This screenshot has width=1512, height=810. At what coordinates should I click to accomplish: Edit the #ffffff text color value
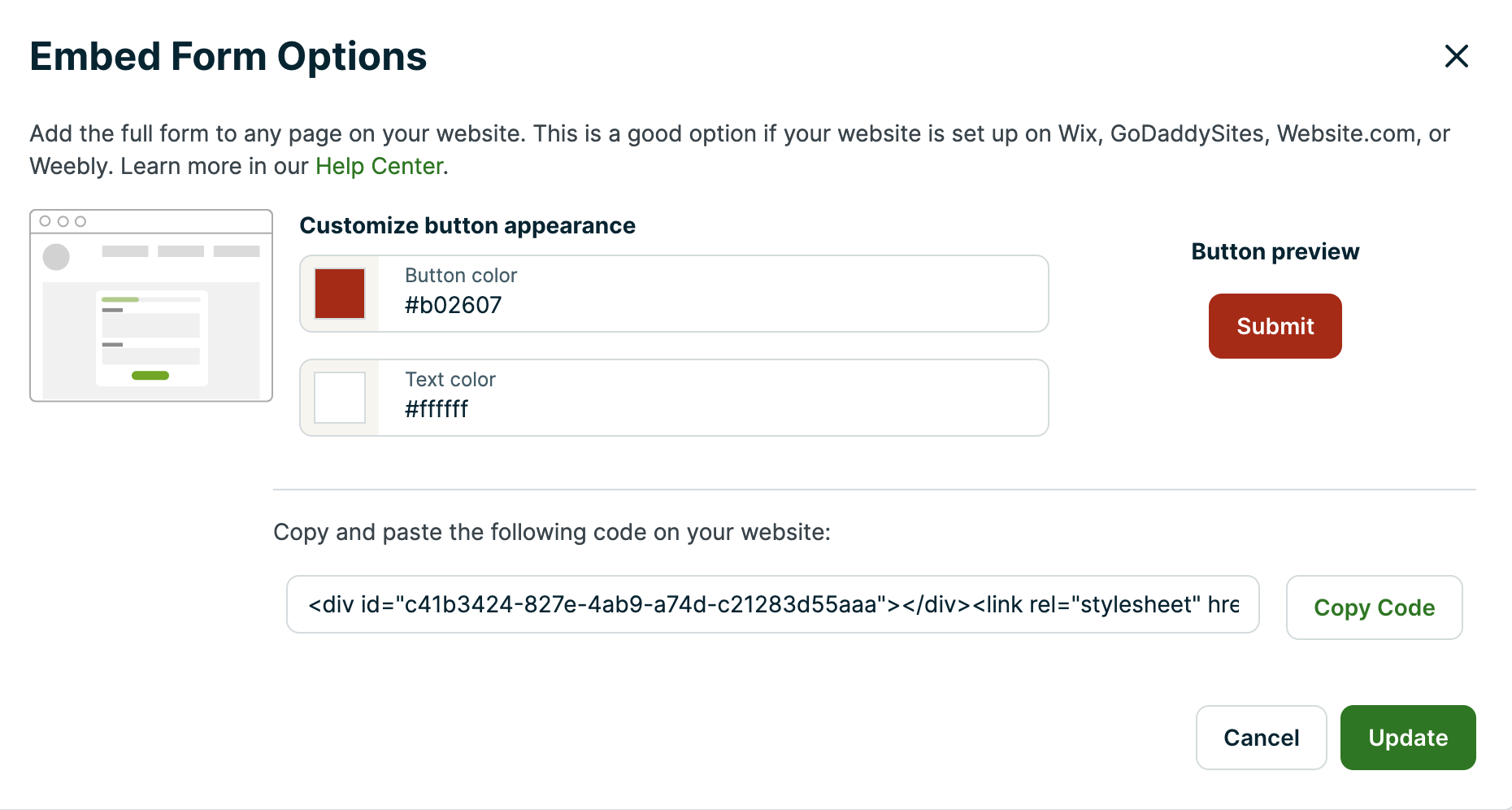pos(436,409)
